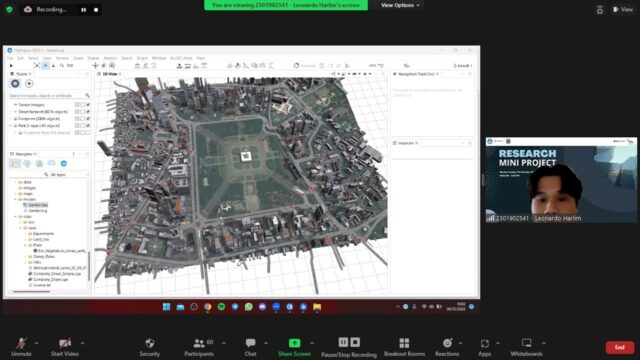Image resolution: width=640 pixels, height=360 pixels.
Task: Open the Zoom Chat panel
Action: click(251, 347)
